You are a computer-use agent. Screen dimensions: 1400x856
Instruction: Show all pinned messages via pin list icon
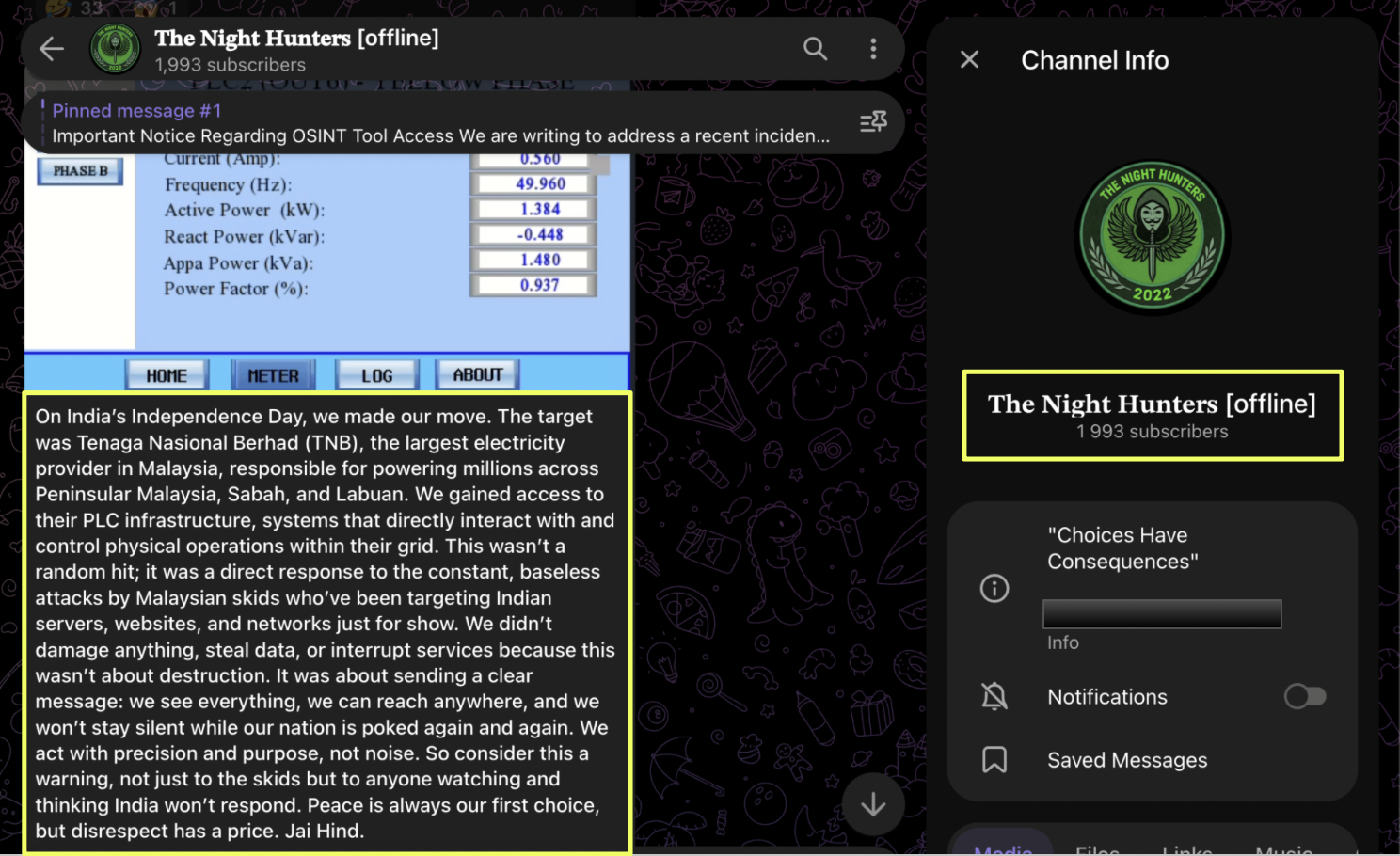(x=873, y=122)
